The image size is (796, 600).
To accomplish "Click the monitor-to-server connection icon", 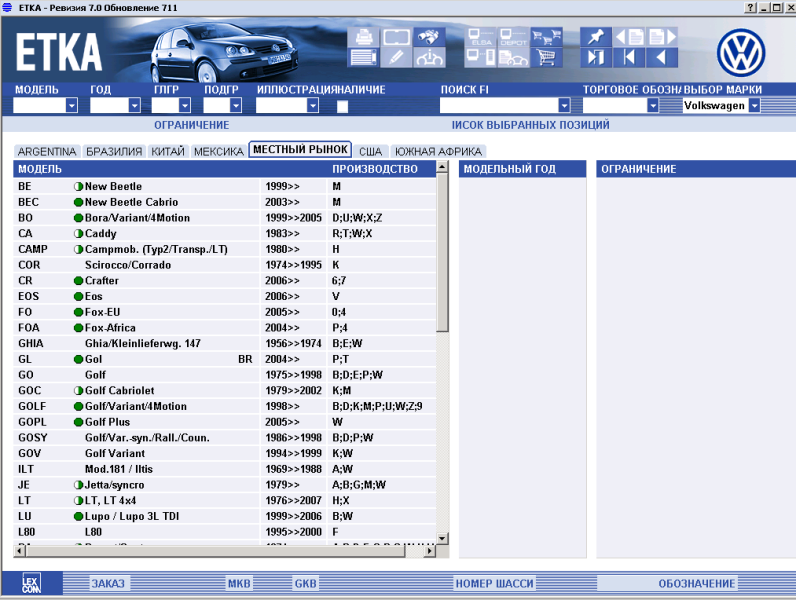I will click(x=480, y=57).
